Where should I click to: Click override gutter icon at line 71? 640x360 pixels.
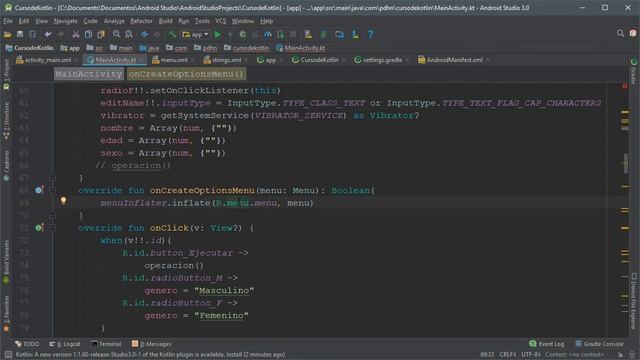(x=39, y=227)
